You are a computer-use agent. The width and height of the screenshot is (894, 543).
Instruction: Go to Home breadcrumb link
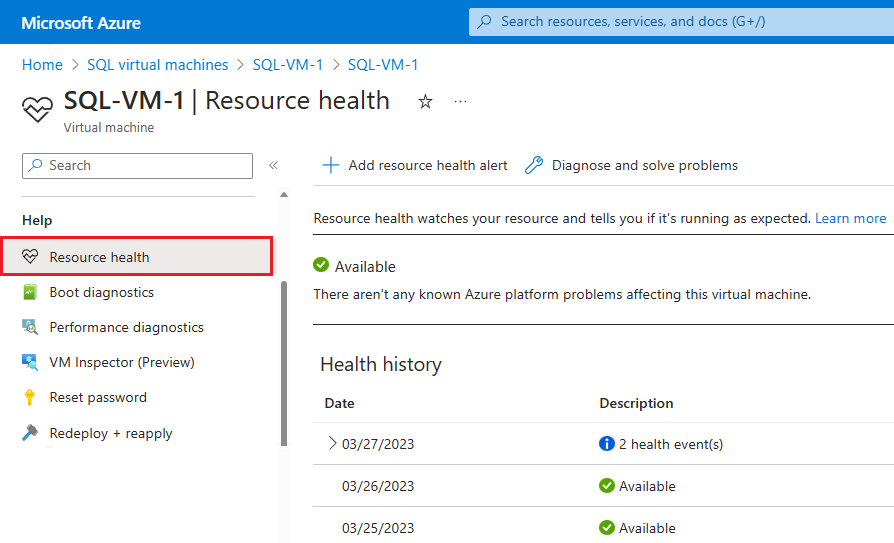click(42, 65)
